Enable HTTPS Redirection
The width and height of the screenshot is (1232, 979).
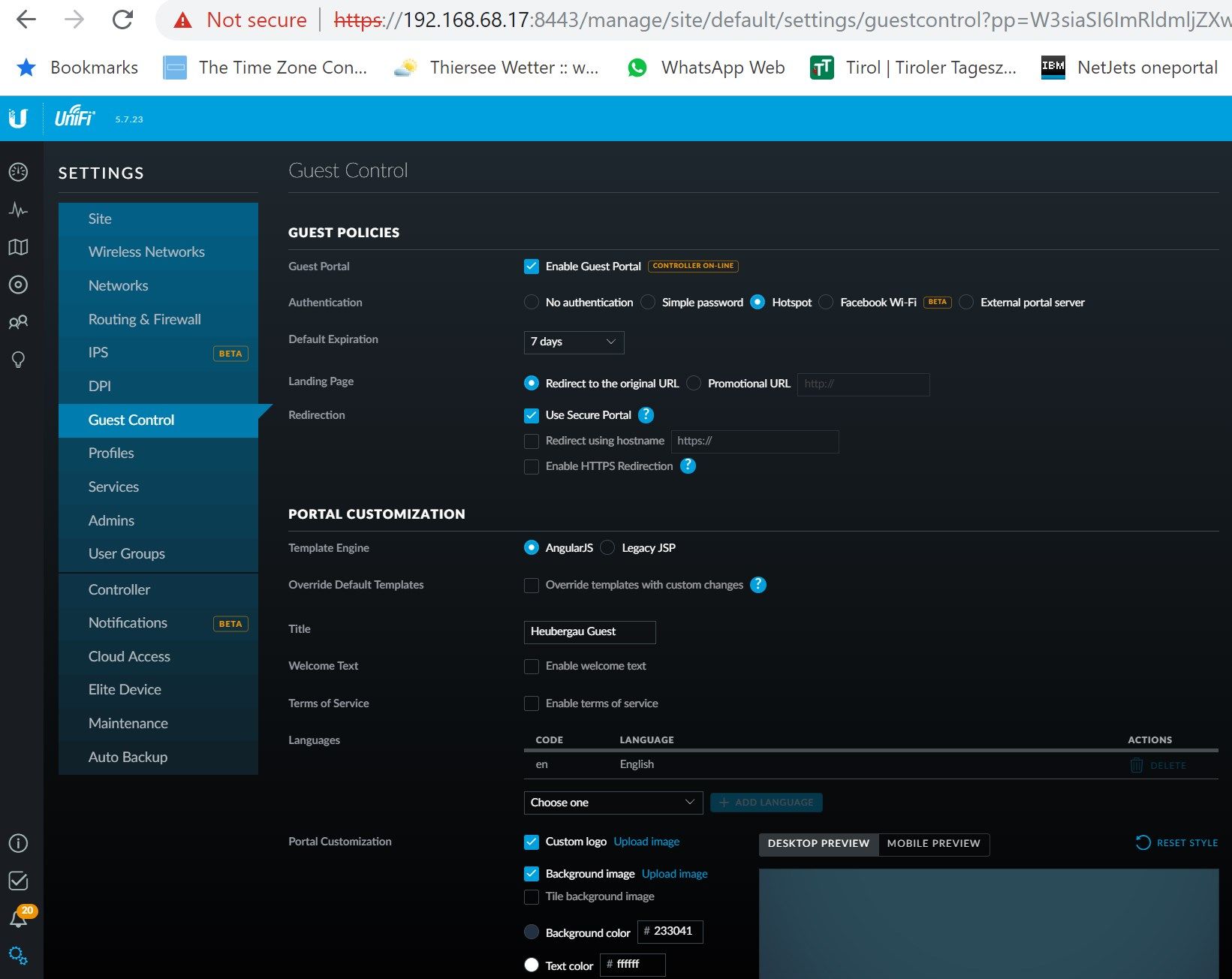click(x=532, y=466)
